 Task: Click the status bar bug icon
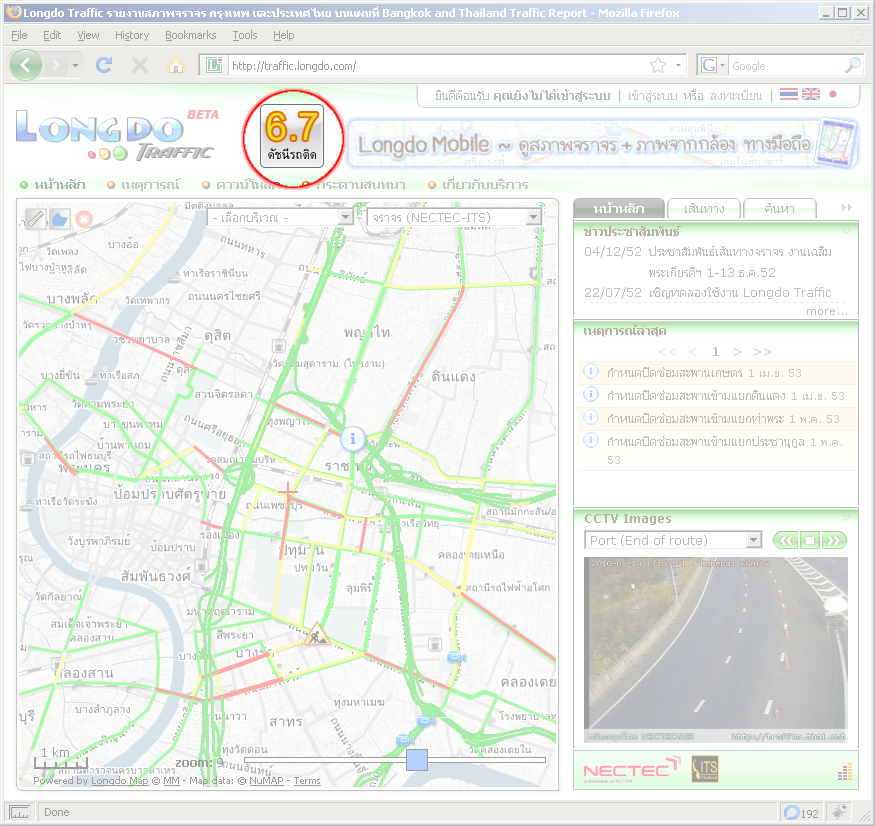839,812
